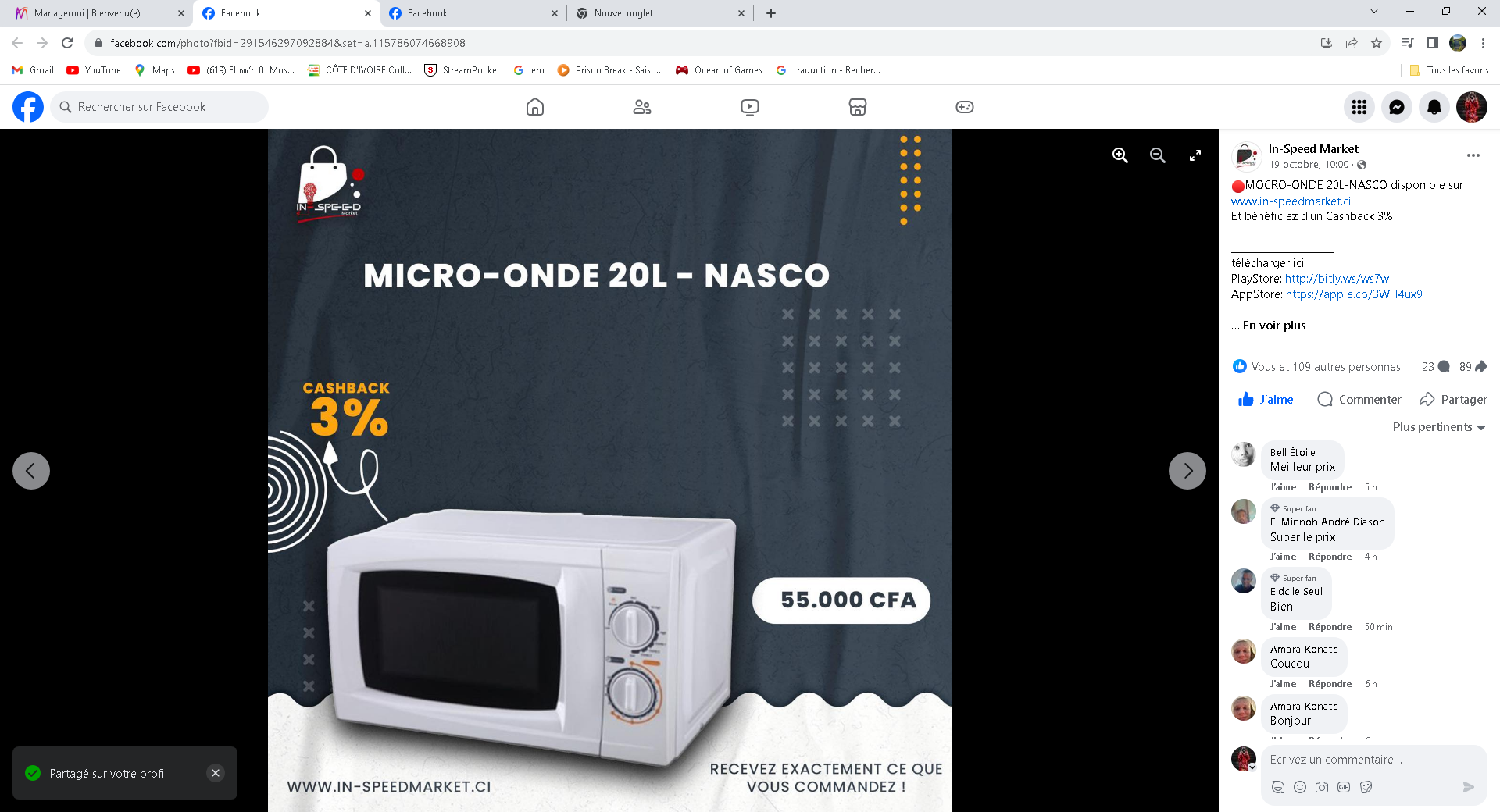Open the notifications bell
1500x812 pixels.
[1434, 107]
